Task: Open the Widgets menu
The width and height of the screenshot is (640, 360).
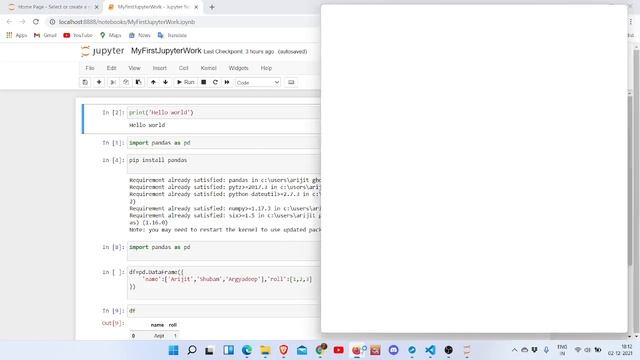Action: point(238,68)
